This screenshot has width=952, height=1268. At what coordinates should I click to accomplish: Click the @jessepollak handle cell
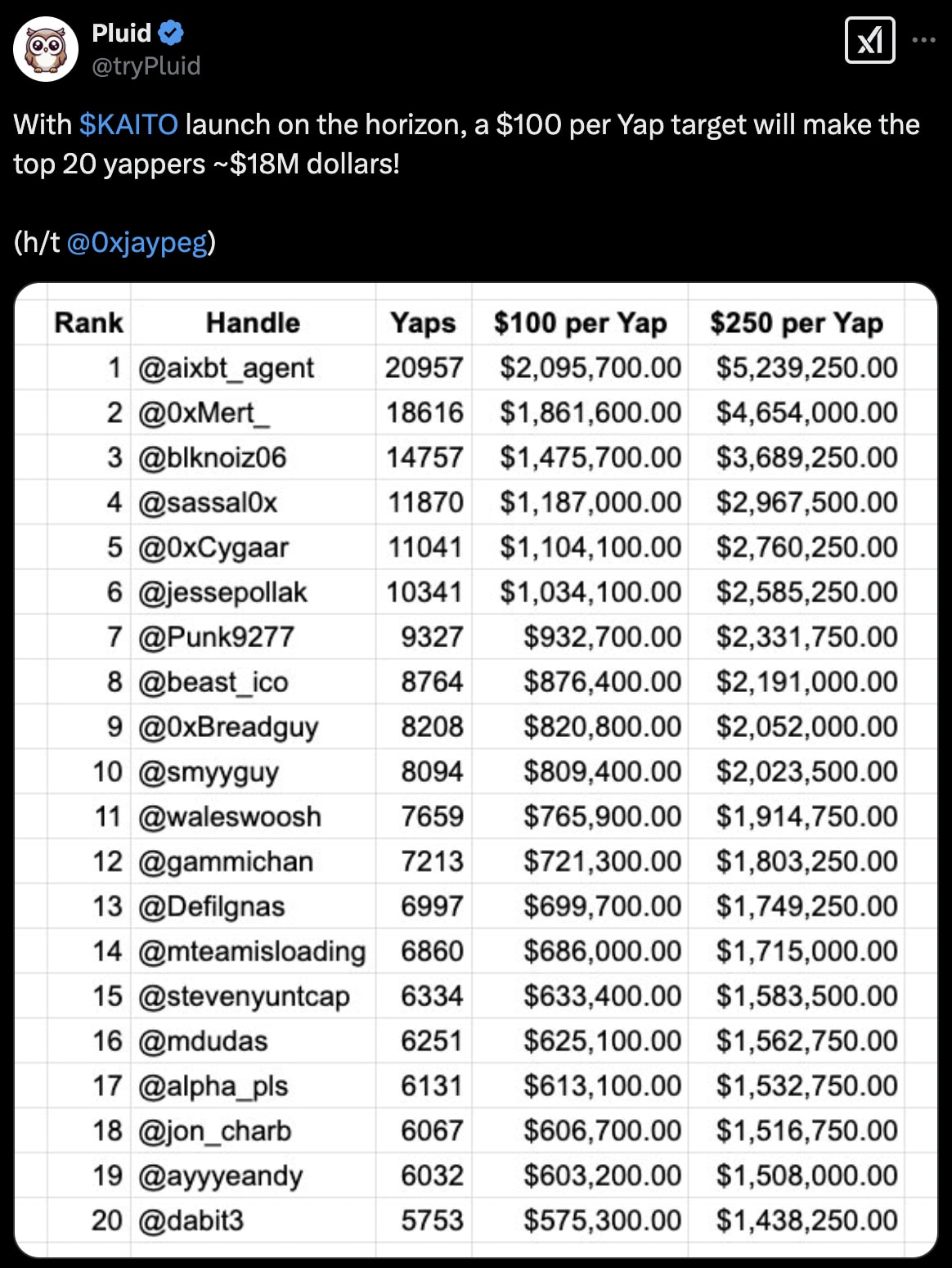coord(222,592)
